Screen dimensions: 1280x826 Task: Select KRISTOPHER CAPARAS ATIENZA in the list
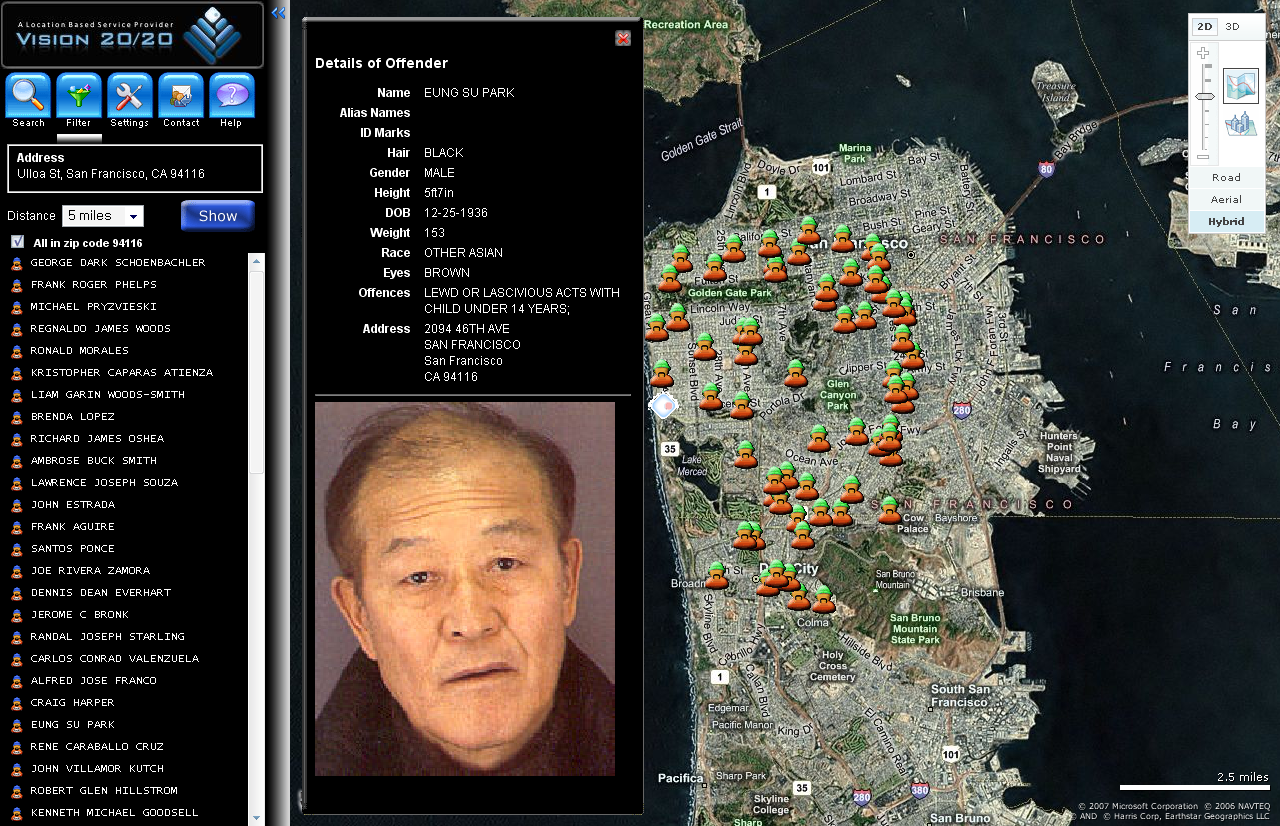pos(122,373)
